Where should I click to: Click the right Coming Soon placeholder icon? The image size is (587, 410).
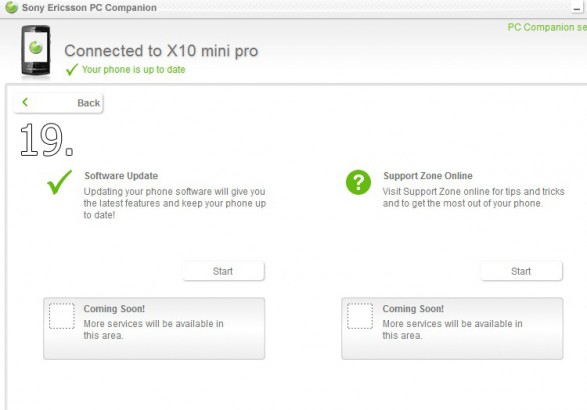[x=360, y=316]
